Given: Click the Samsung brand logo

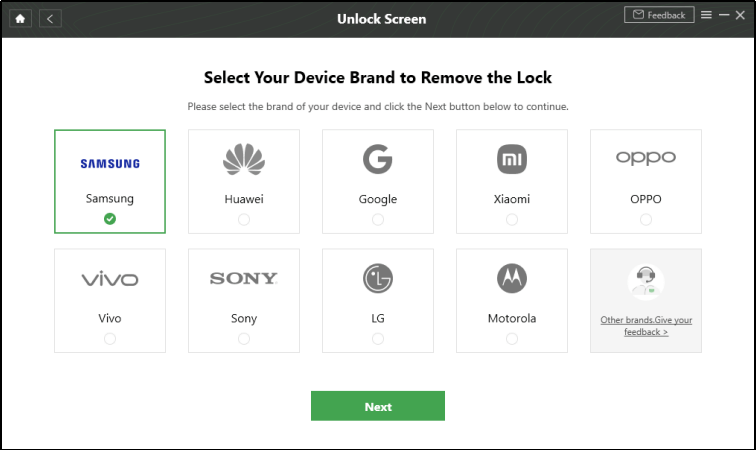Looking at the screenshot, I should [x=110, y=163].
